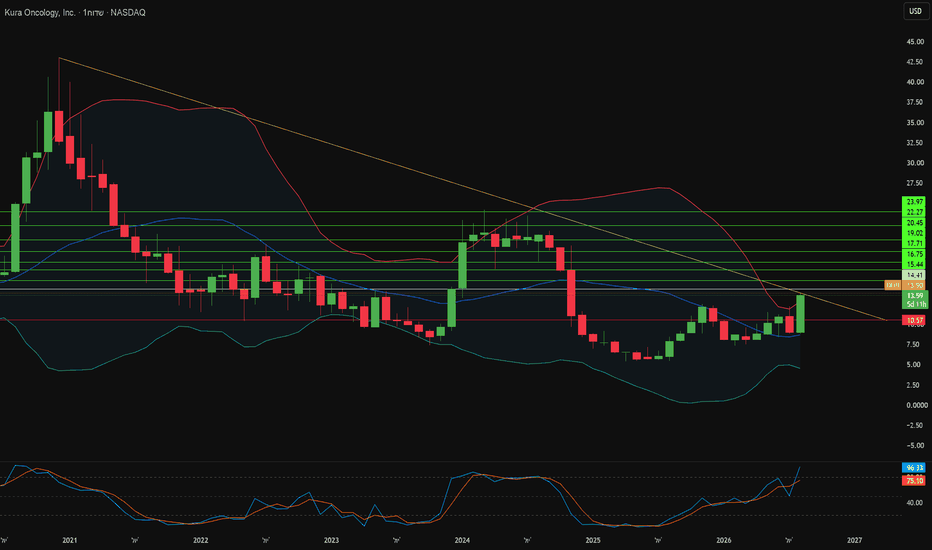Click the 2027 label on time axis
This screenshot has width=932, height=550.
[x=854, y=540]
